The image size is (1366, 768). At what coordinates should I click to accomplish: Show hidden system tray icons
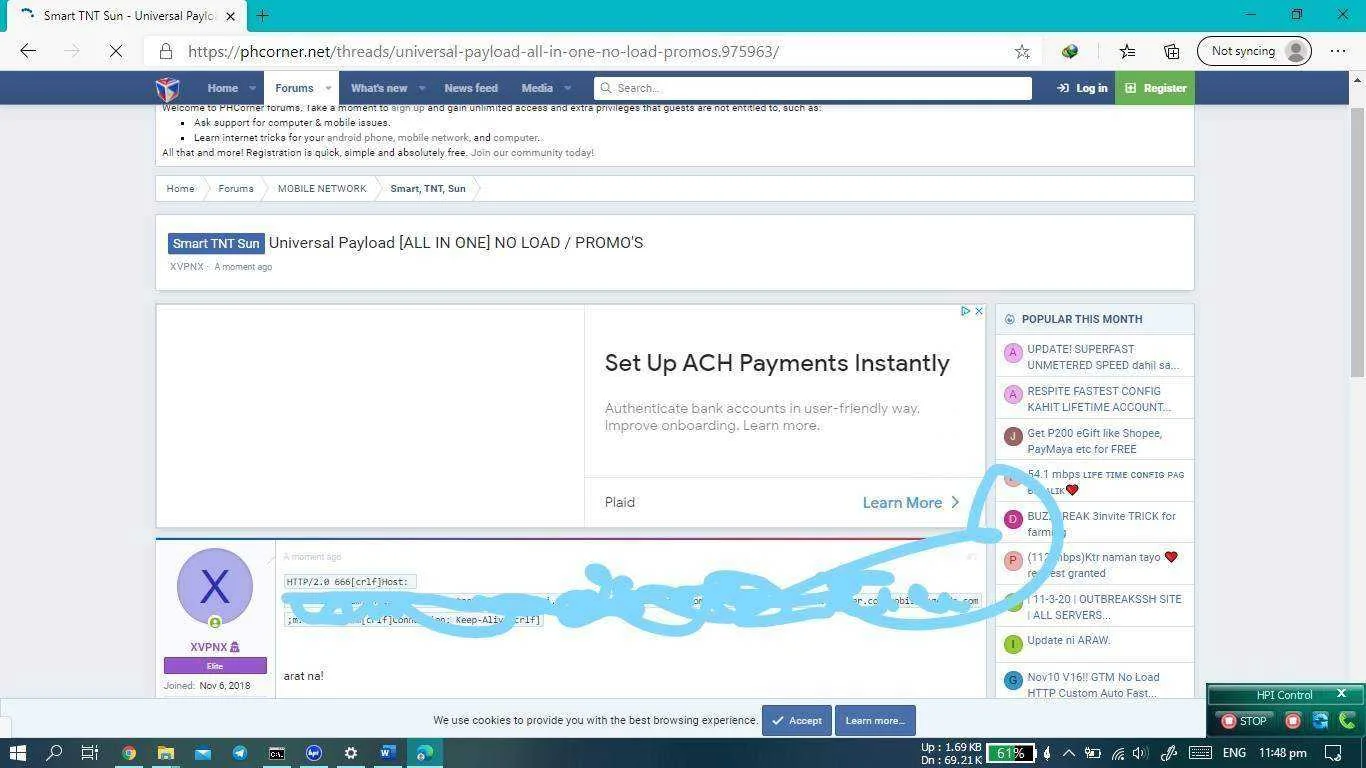[1069, 753]
